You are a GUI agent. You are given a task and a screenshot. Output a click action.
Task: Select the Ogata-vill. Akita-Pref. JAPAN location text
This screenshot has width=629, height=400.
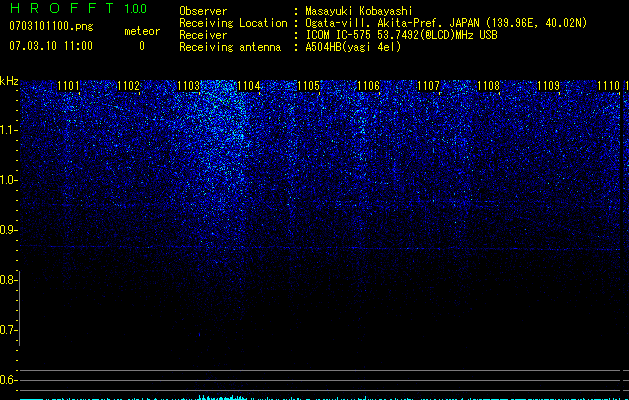[x=446, y=23]
